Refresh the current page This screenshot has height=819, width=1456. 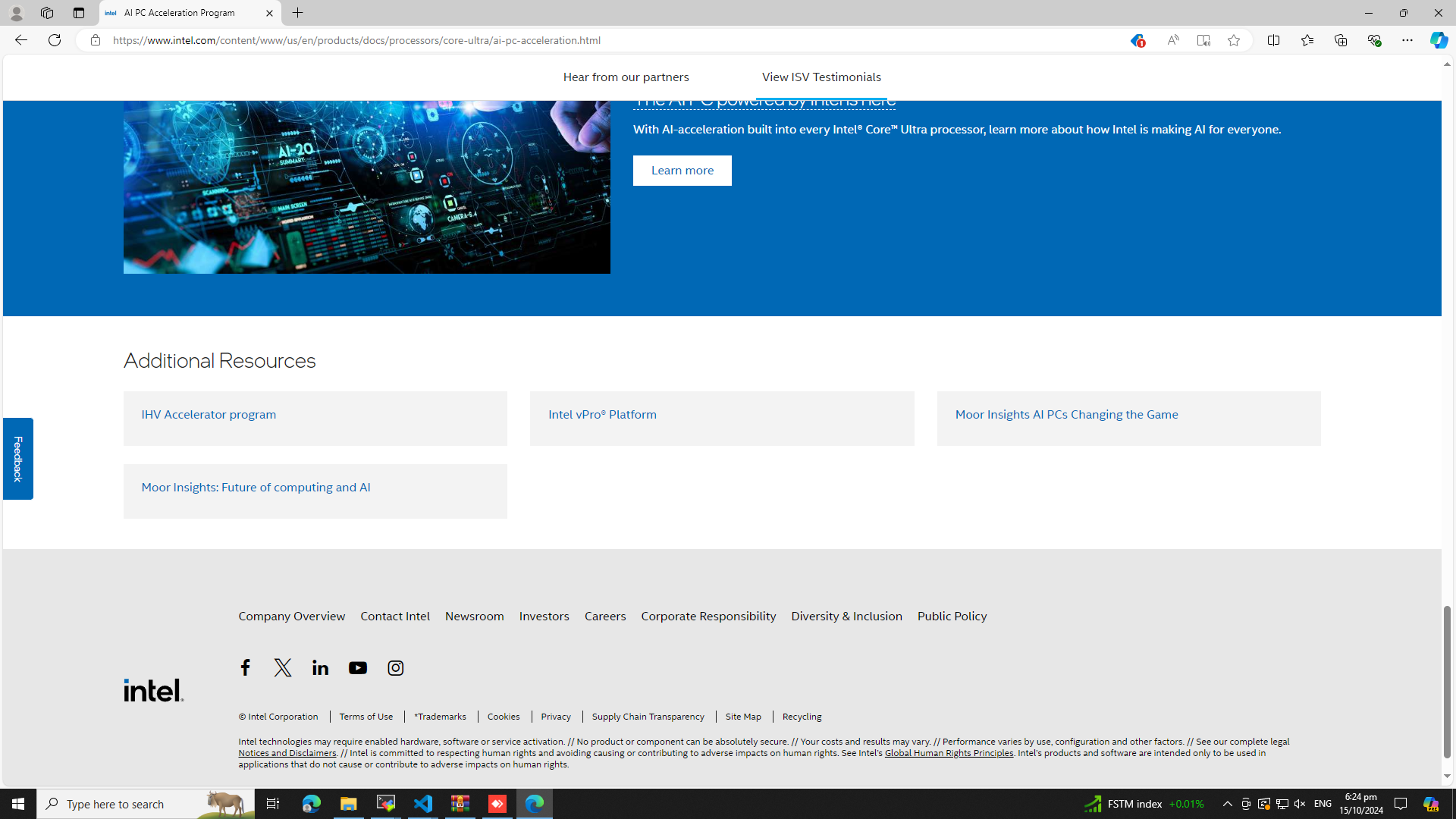coord(55,40)
